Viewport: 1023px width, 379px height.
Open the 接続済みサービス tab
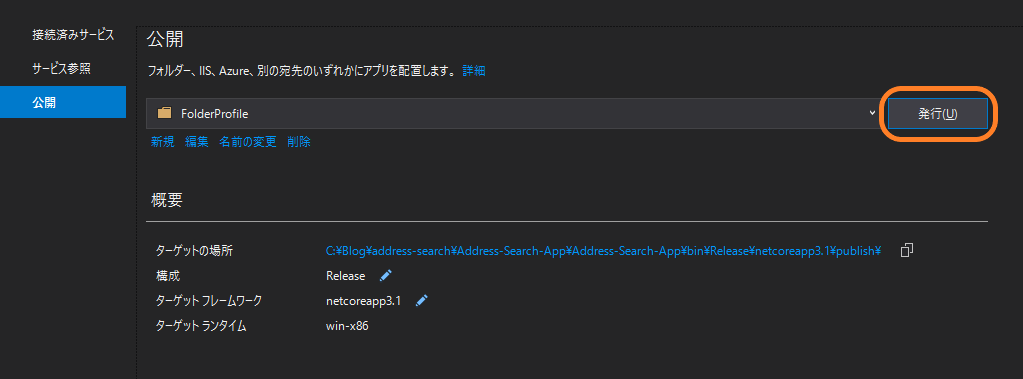[73, 35]
